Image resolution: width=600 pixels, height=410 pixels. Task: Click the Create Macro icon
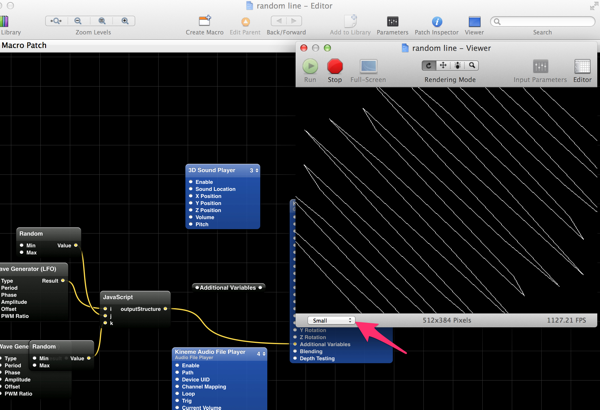tap(205, 21)
